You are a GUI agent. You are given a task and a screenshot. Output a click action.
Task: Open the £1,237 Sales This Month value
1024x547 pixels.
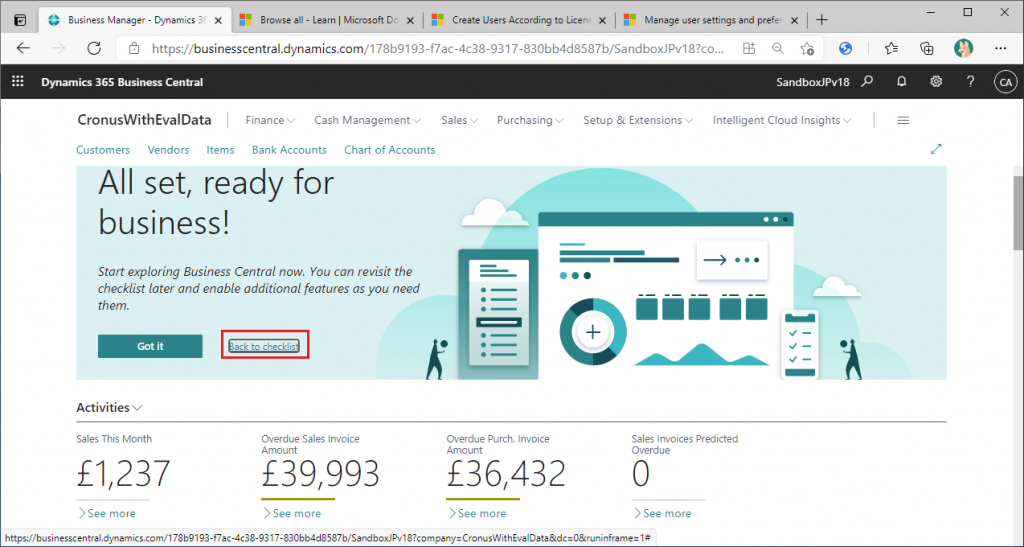[x=123, y=474]
